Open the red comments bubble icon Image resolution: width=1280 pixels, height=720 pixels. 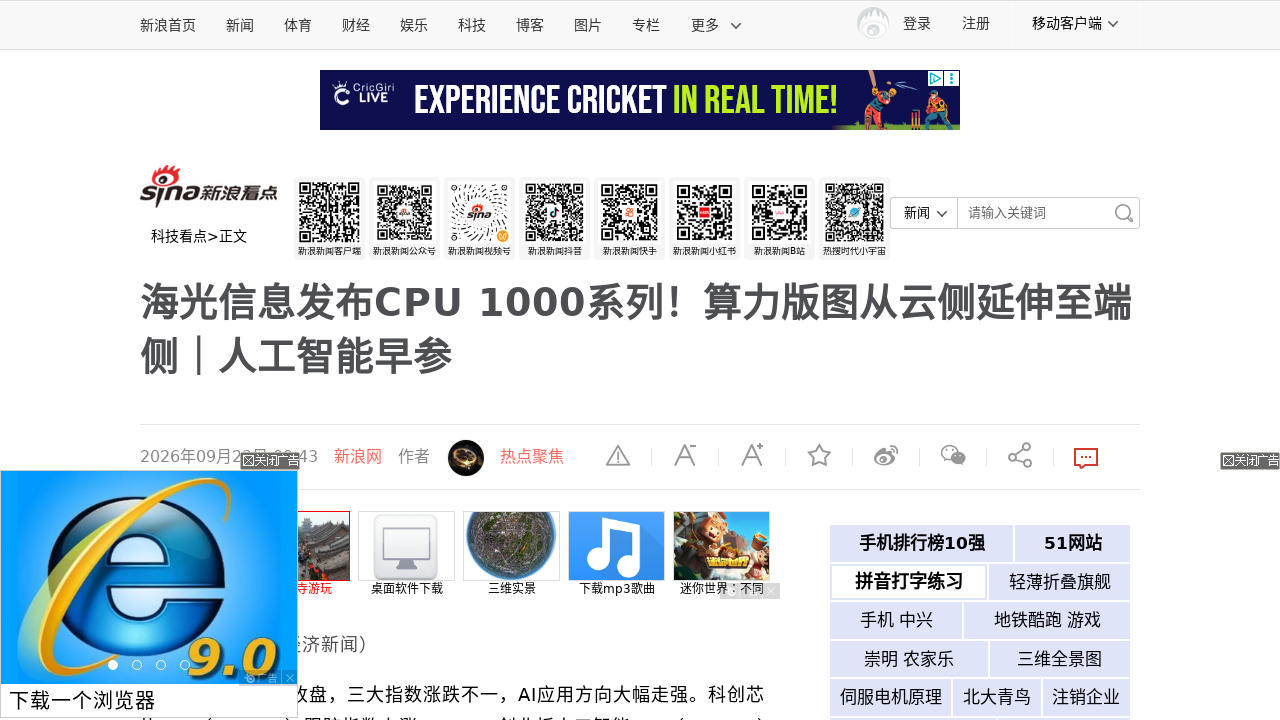(x=1086, y=458)
